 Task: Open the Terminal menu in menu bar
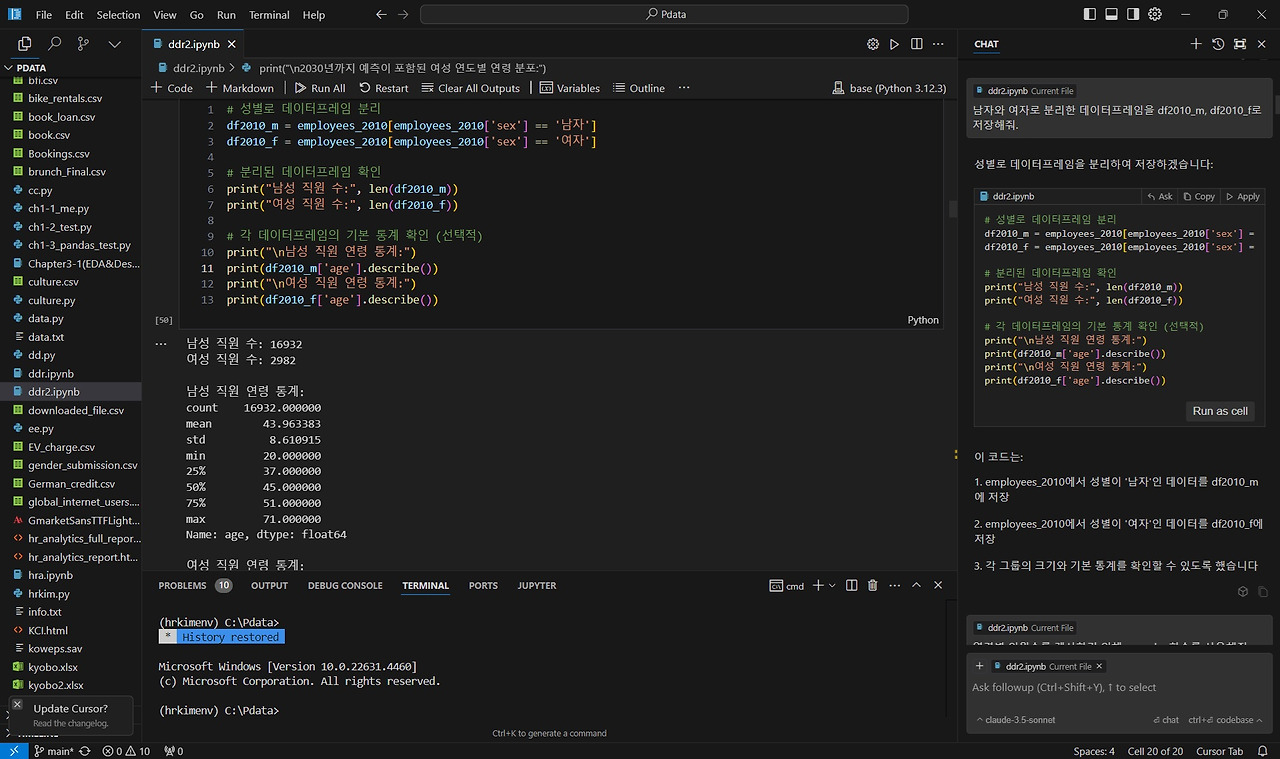coord(269,15)
